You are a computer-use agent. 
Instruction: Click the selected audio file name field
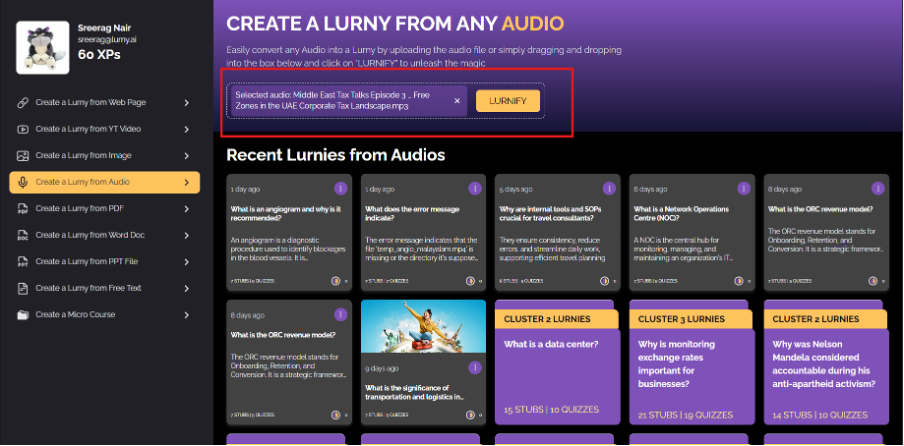tap(340, 101)
